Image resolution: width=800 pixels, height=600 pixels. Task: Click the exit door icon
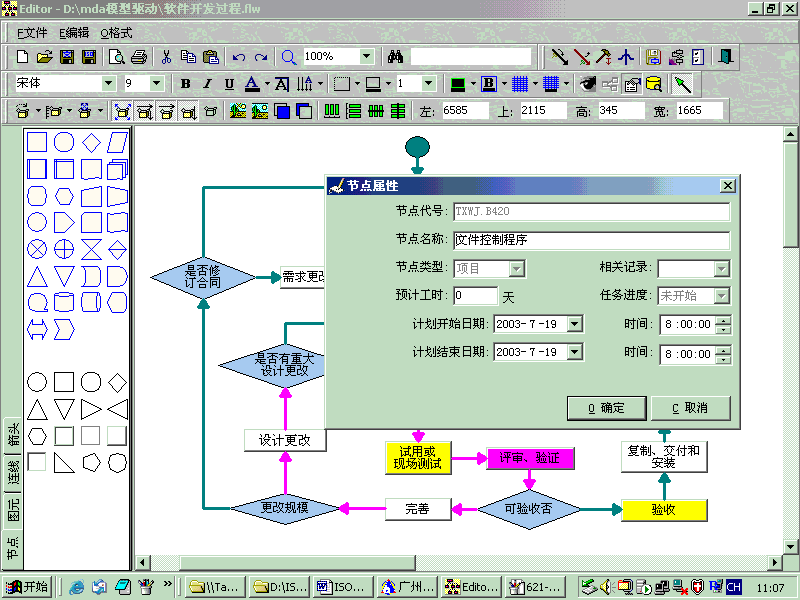coord(725,57)
